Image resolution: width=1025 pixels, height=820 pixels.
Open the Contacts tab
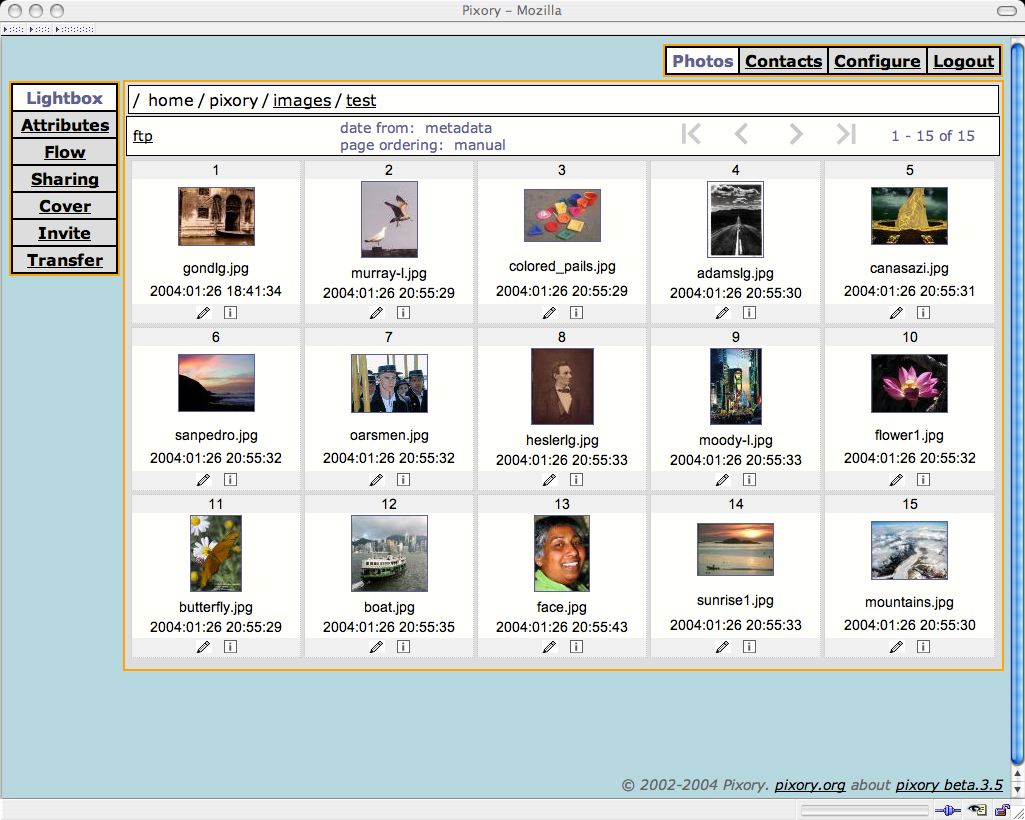point(783,61)
